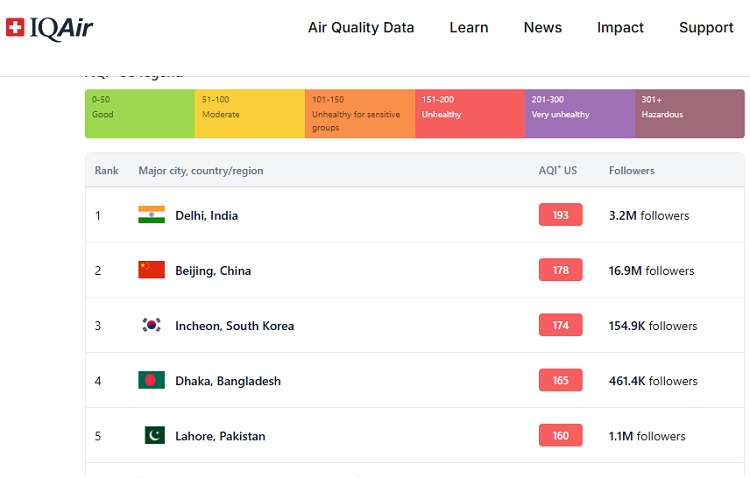Screen dimensions: 750x478
Task: Open the Beijing, China city link
Action: (x=213, y=270)
